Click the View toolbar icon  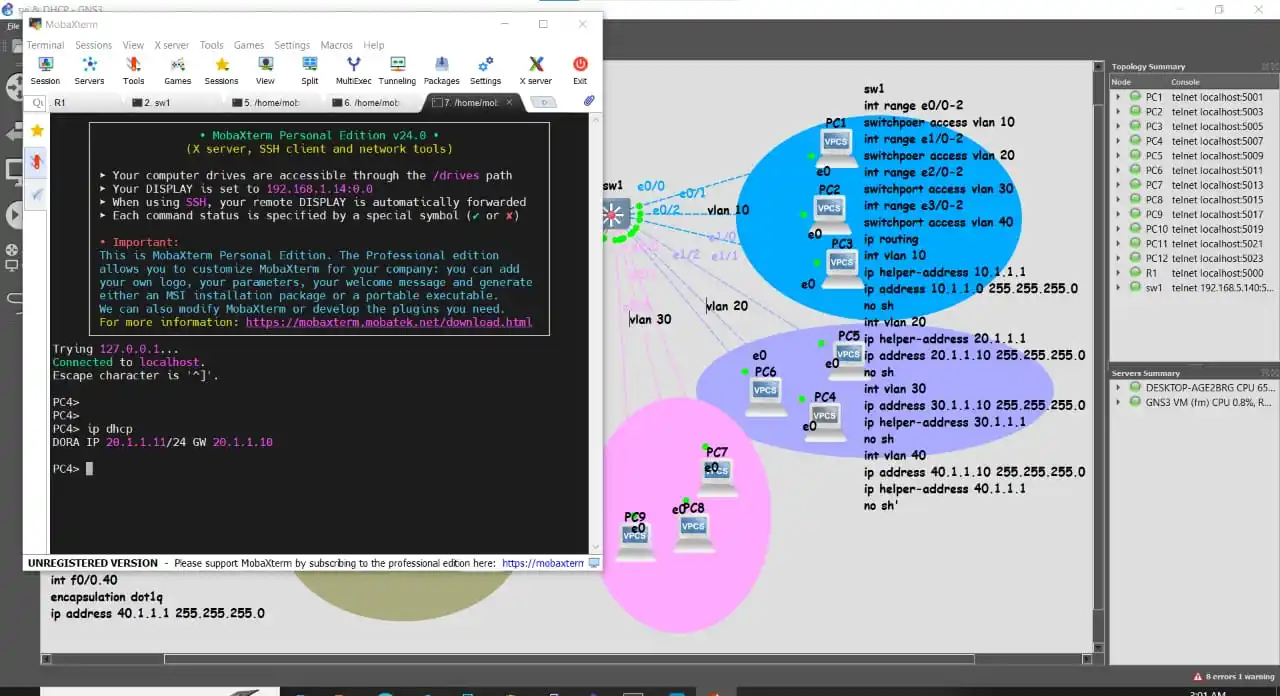coord(265,70)
